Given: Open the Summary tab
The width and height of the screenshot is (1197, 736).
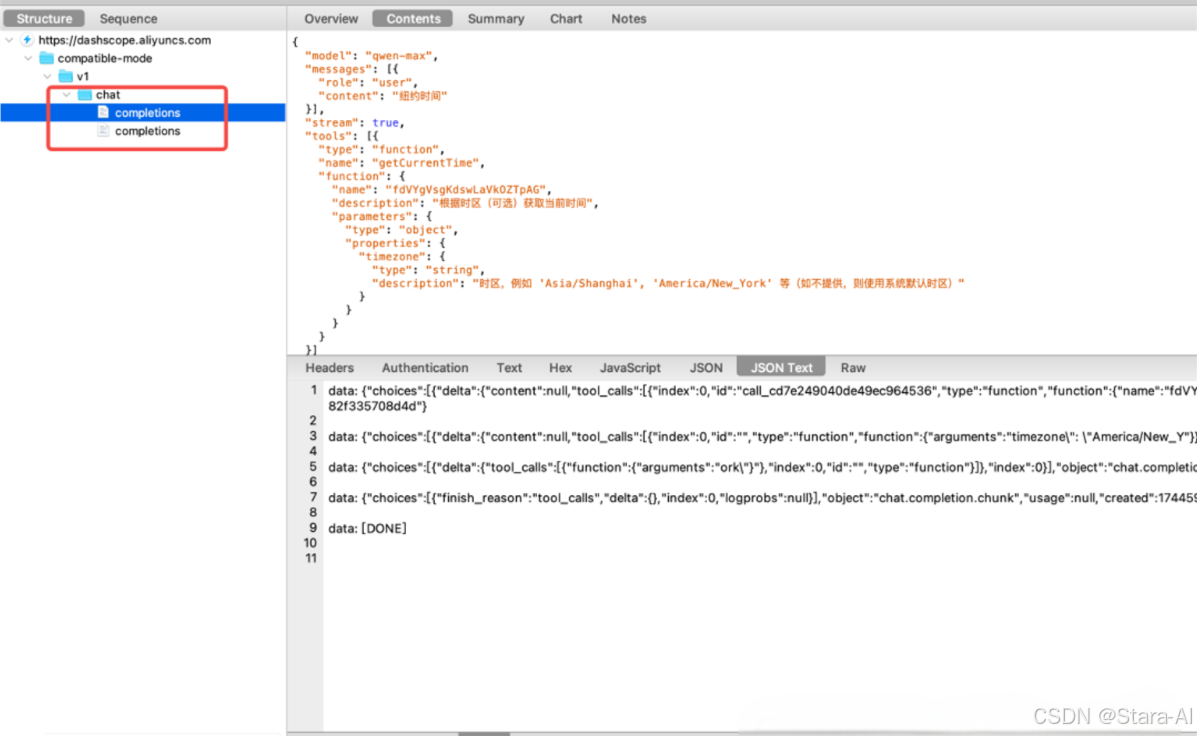Looking at the screenshot, I should (x=495, y=18).
